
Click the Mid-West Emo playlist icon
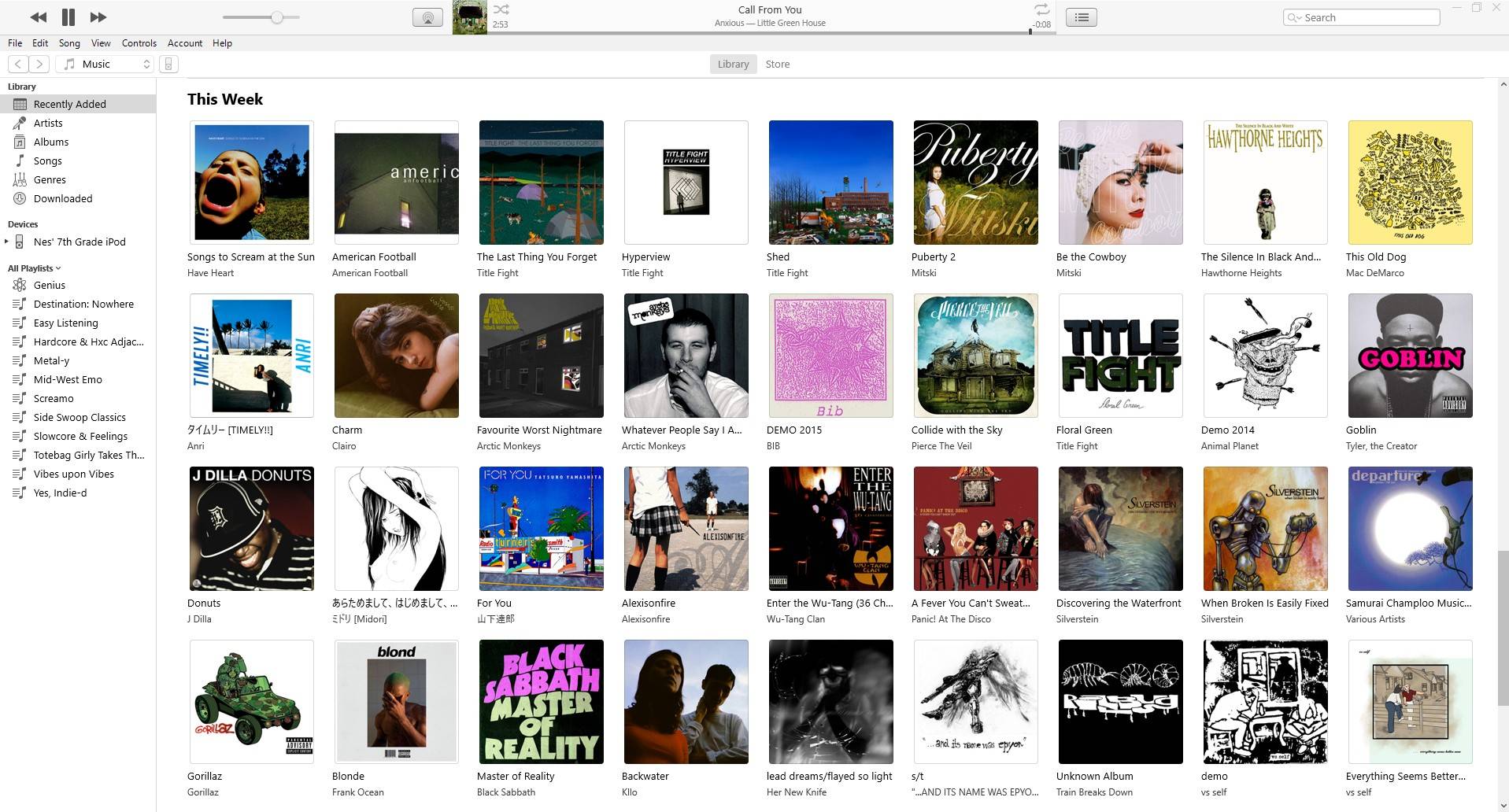point(20,379)
